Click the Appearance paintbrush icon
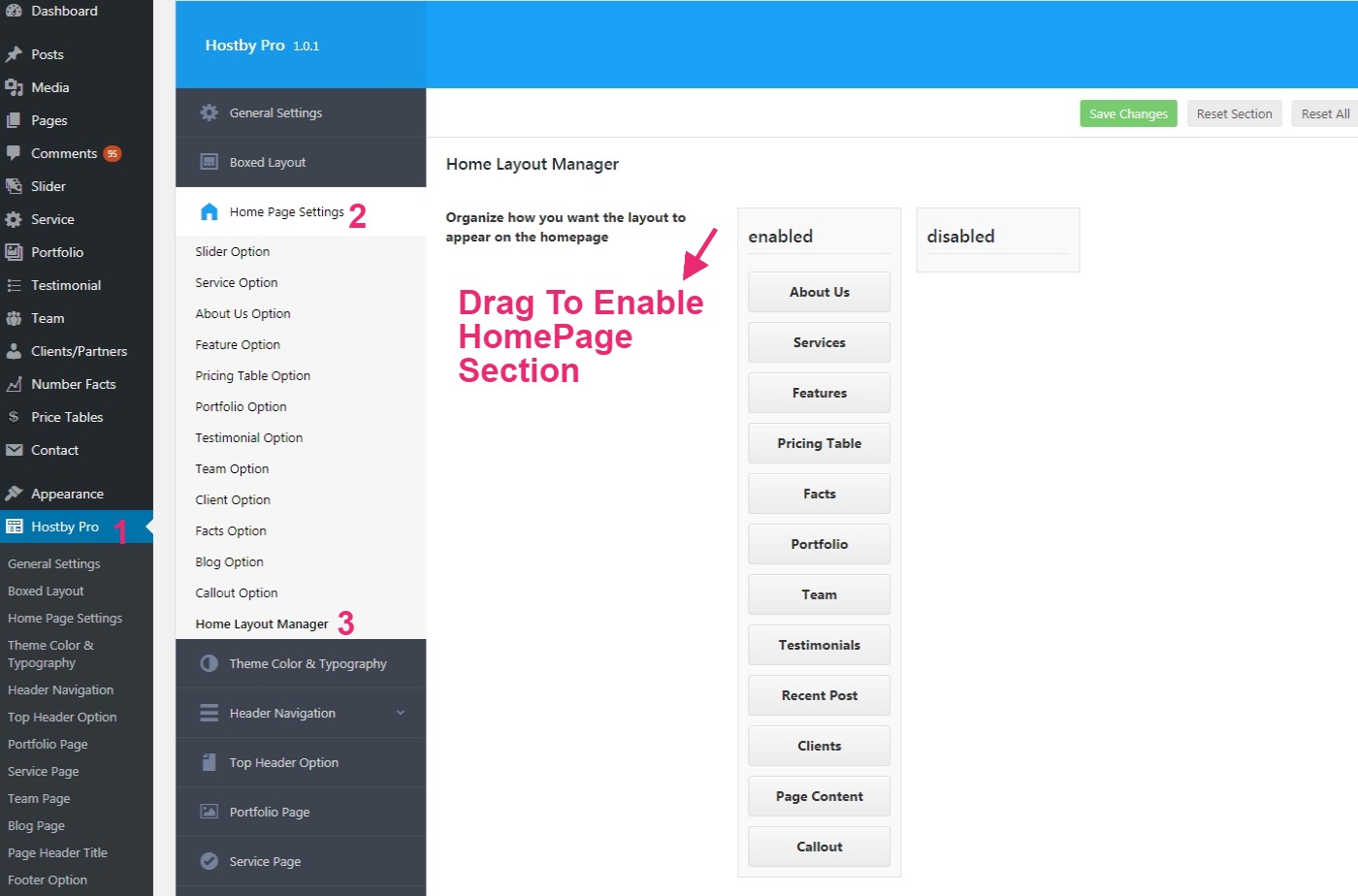Image resolution: width=1358 pixels, height=896 pixels. coord(14,494)
